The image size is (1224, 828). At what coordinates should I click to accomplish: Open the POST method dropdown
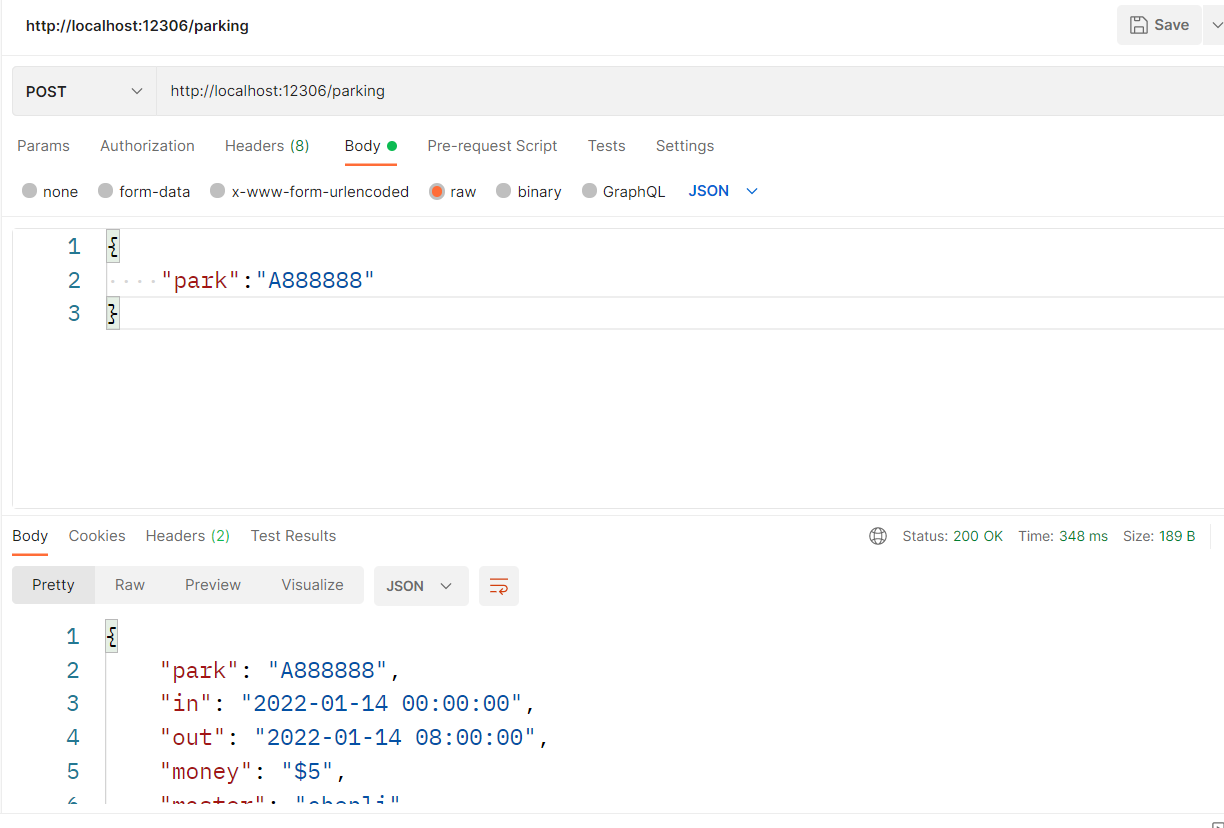(x=85, y=91)
